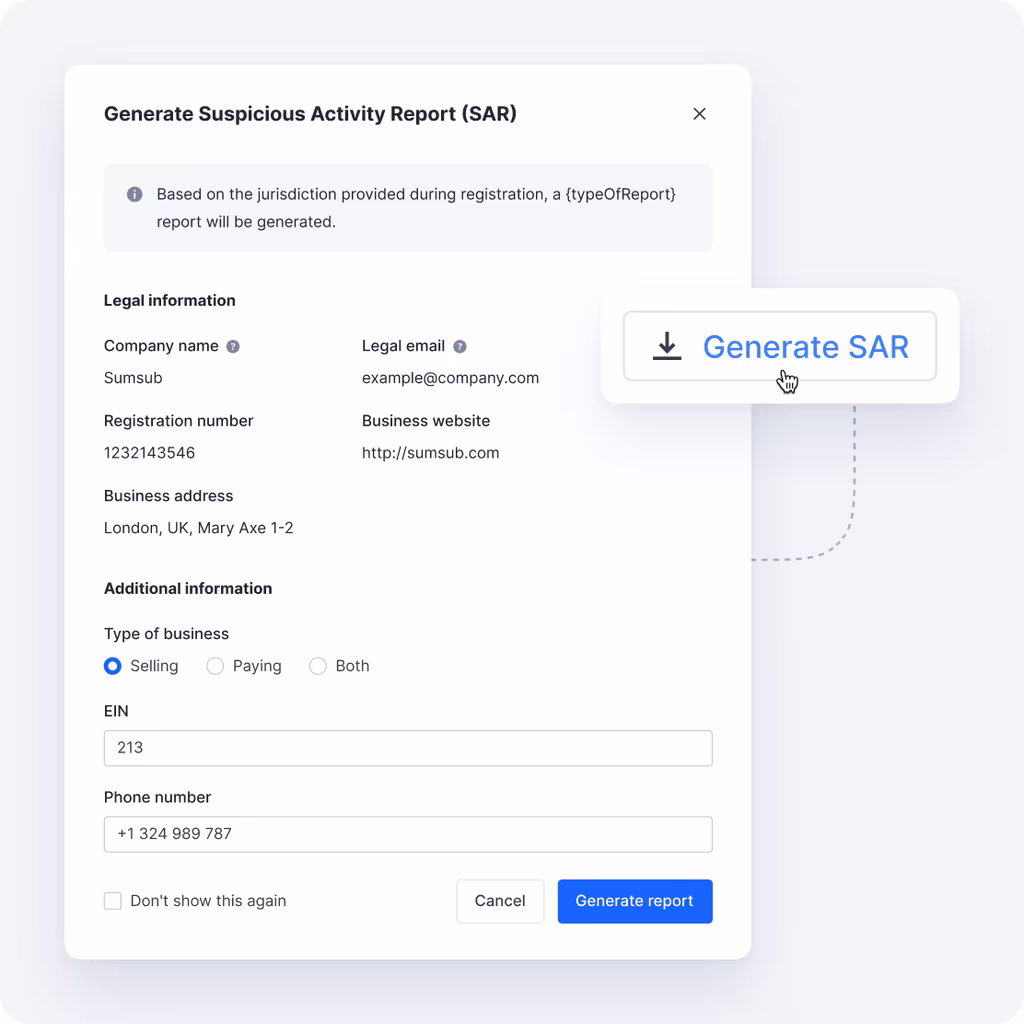The image size is (1024, 1024).
Task: Choose the Paying radio option
Action: coord(215,666)
